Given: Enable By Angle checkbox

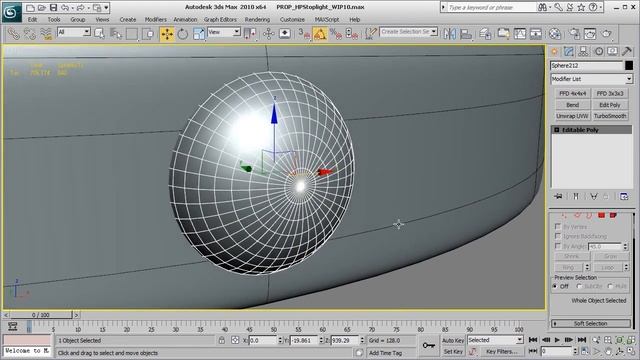Looking at the screenshot, I should point(558,246).
